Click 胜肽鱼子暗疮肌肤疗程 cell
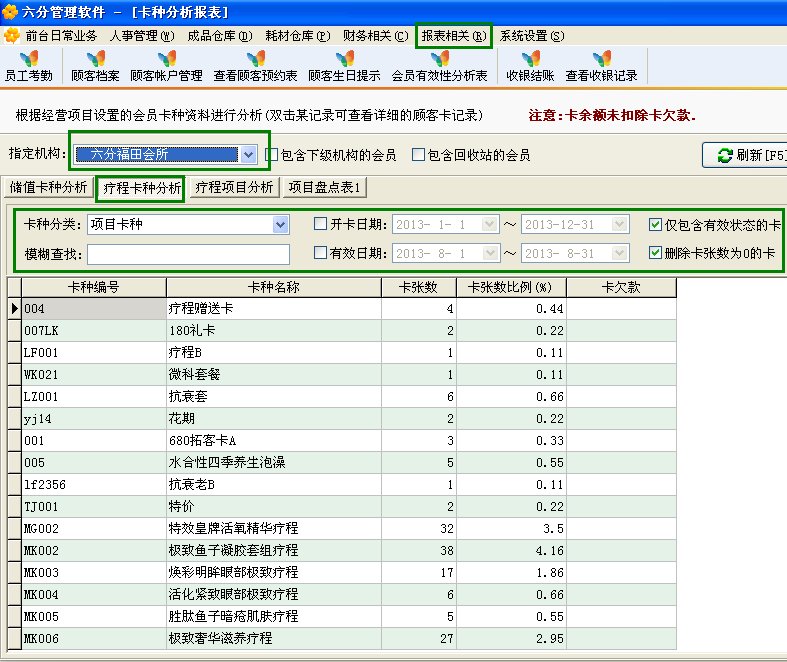787x662 pixels. coord(274,617)
